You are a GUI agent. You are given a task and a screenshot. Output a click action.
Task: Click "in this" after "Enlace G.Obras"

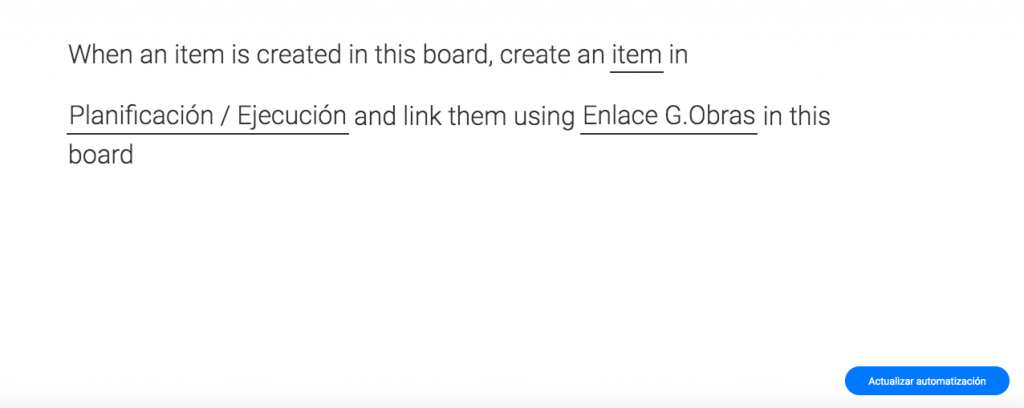click(x=797, y=116)
